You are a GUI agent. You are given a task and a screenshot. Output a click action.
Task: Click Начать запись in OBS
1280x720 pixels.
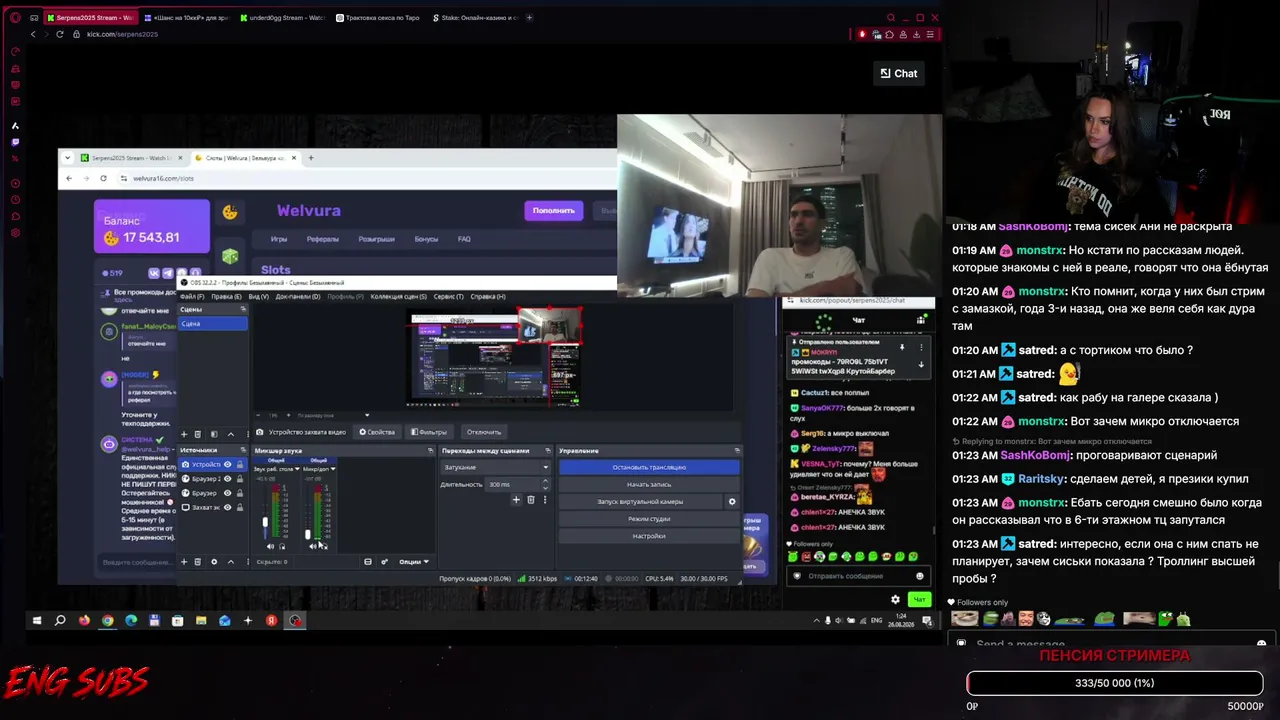coord(649,484)
